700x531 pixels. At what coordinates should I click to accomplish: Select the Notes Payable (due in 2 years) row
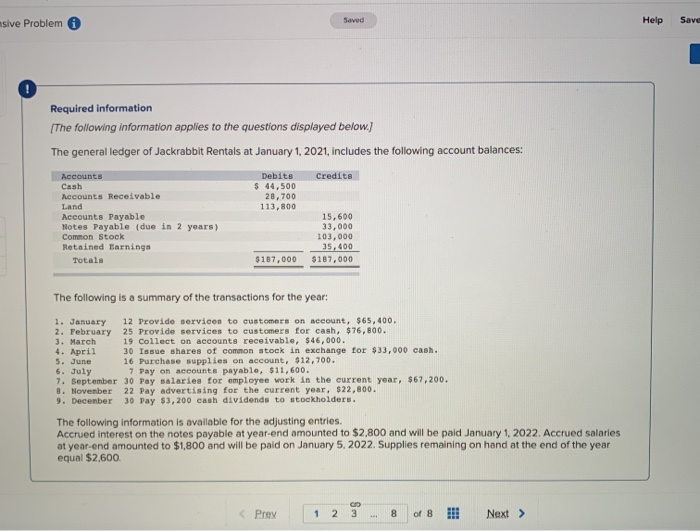(x=205, y=226)
